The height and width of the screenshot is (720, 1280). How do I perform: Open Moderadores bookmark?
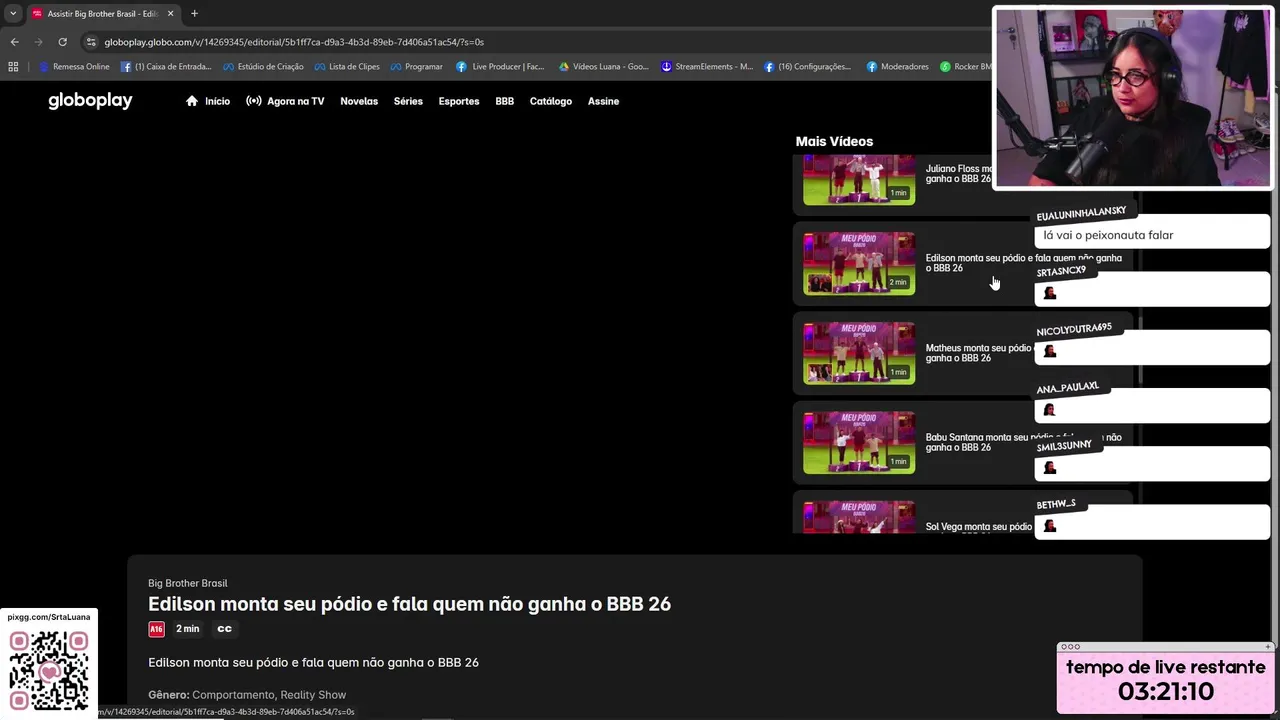[897, 67]
